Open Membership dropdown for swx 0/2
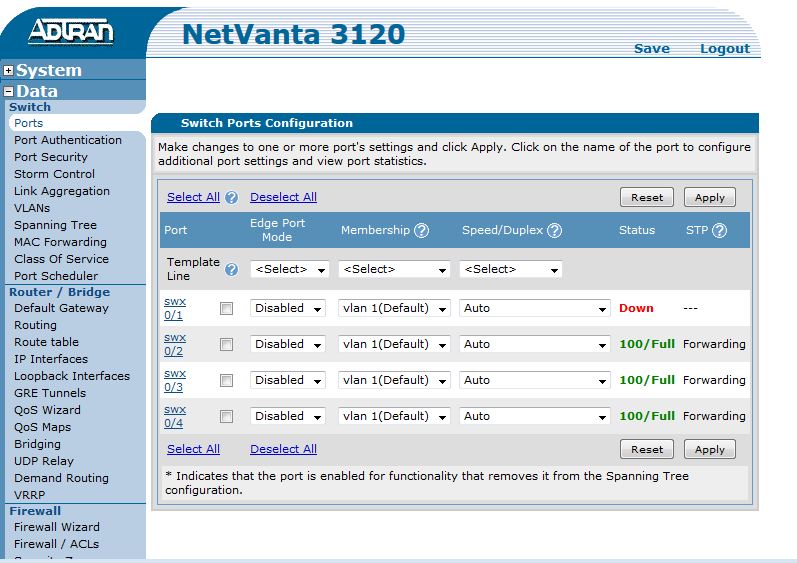797x563 pixels. (x=394, y=345)
